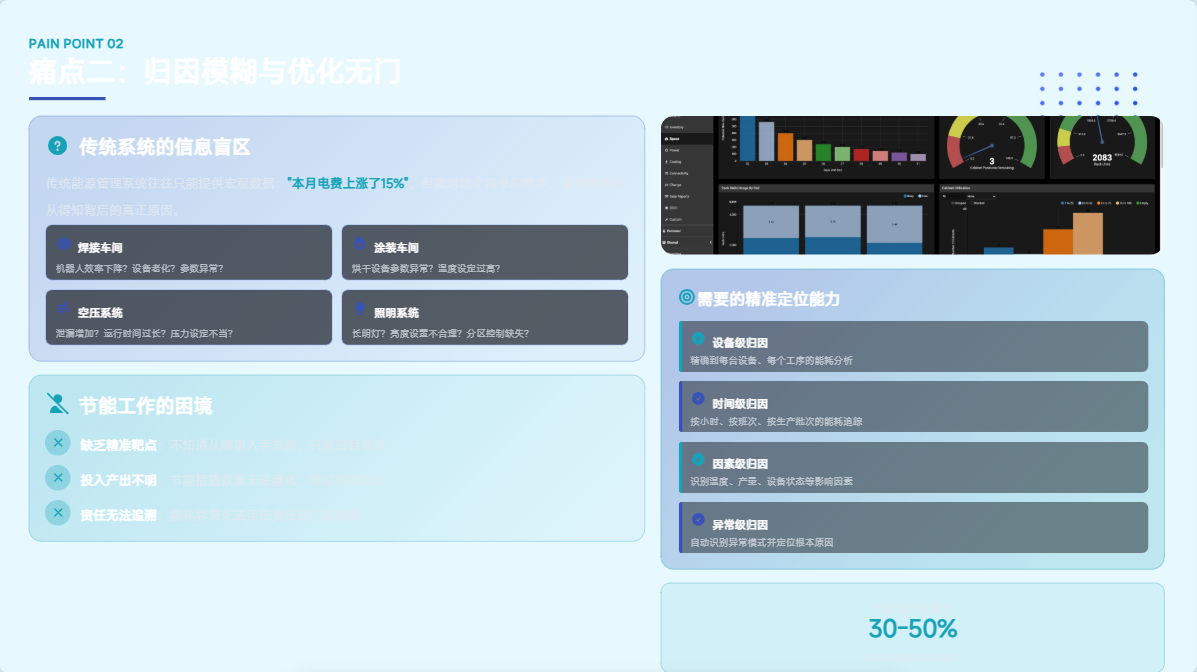Choose the Grouped radio option in dashboard
This screenshot has height=672, width=1197.
click(958, 203)
